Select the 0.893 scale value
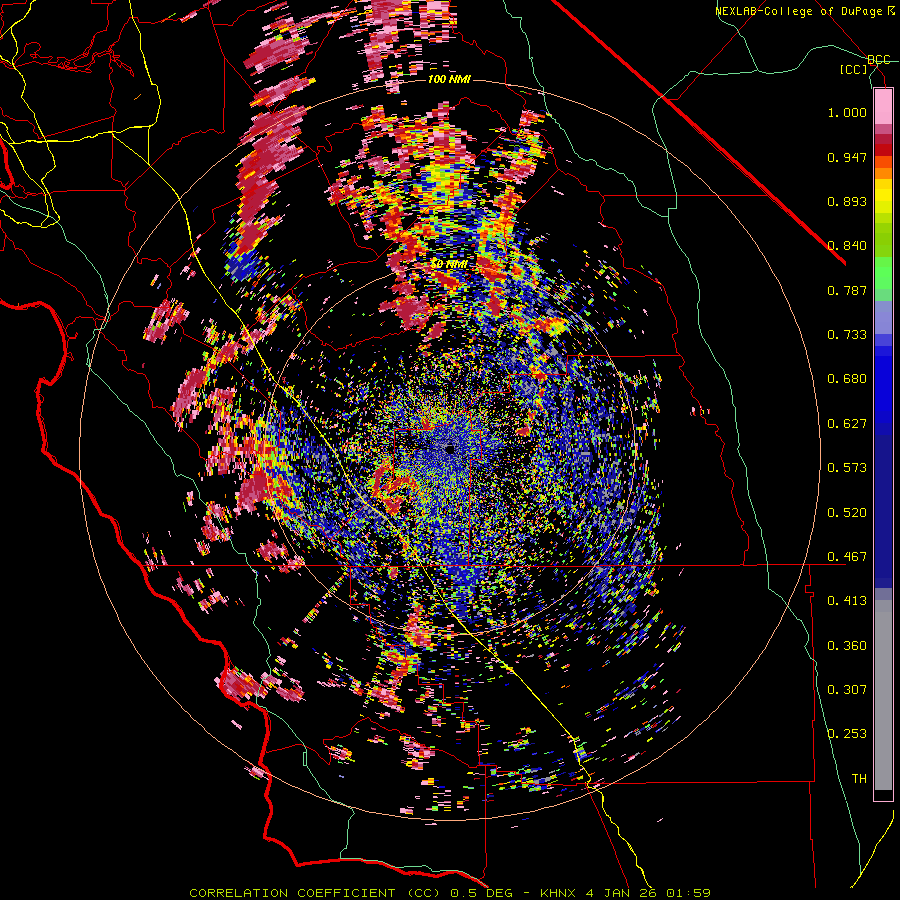 tap(847, 201)
